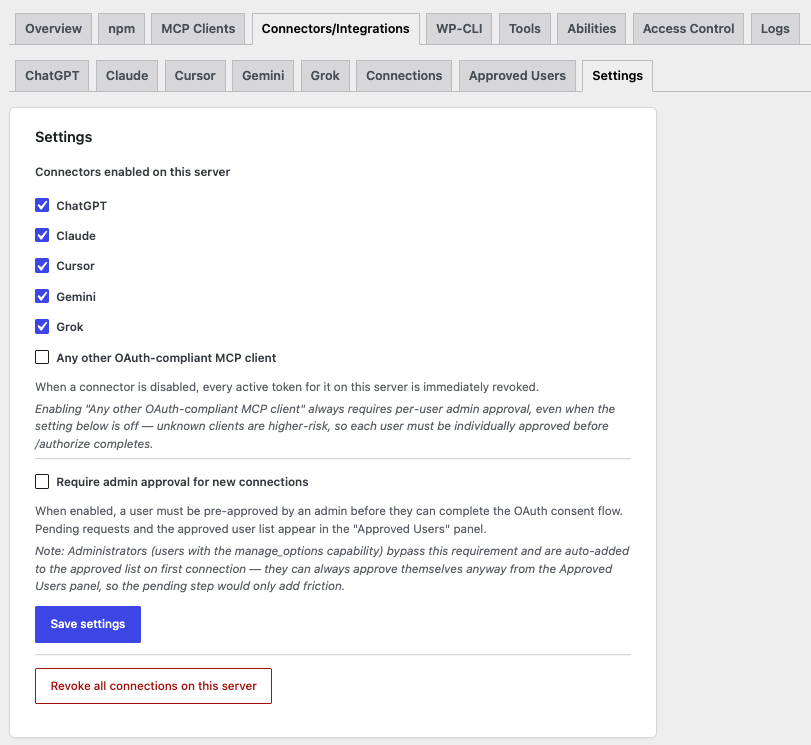
Task: View the Logs tab
Action: tap(775, 29)
